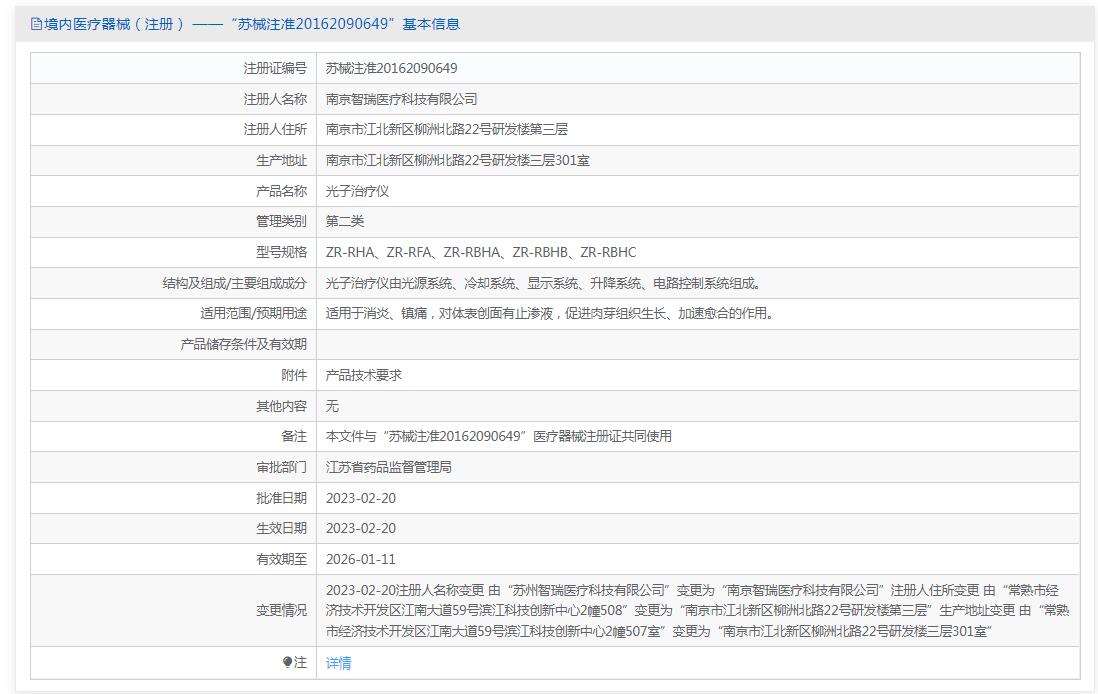This screenshot has width=1098, height=694.
Task: Select the 附件 label
Action: click(294, 375)
